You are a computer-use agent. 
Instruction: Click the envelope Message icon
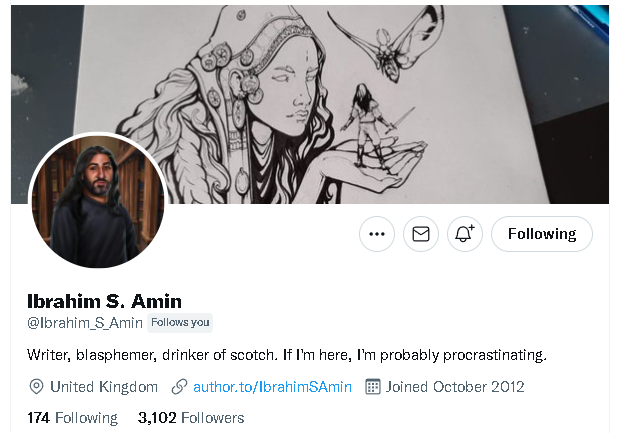421,234
